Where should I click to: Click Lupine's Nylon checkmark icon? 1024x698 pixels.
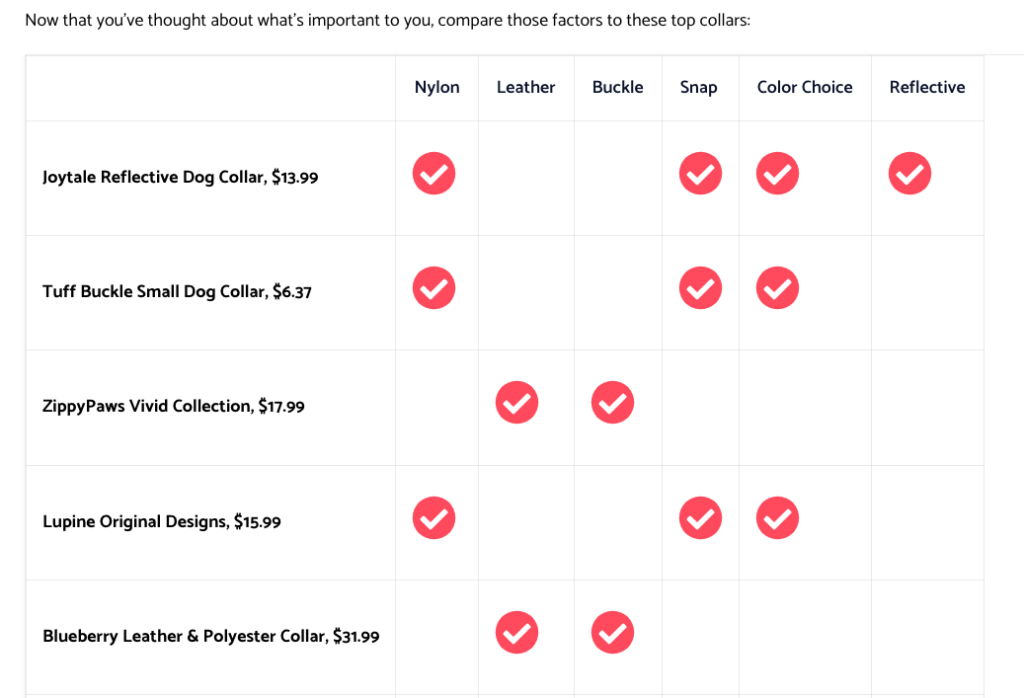pyautogui.click(x=434, y=518)
